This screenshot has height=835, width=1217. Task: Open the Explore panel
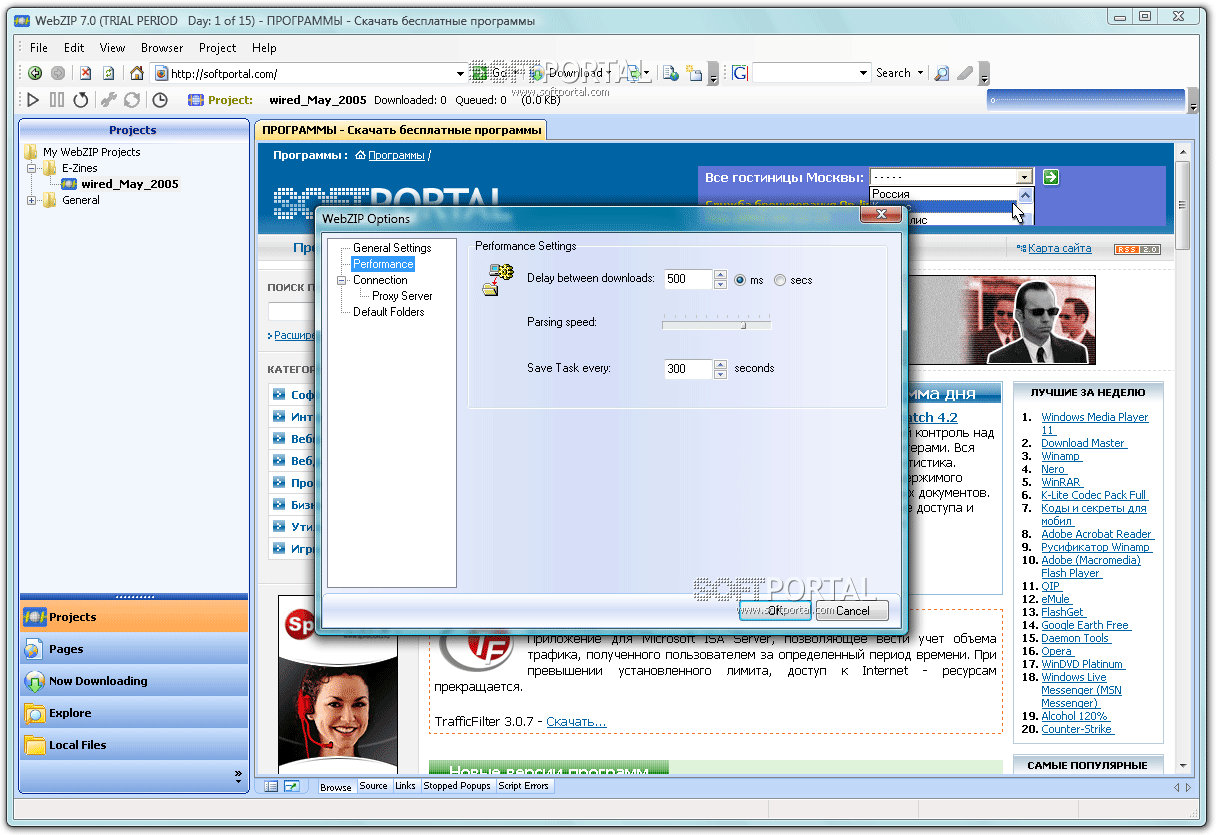pyautogui.click(x=134, y=713)
